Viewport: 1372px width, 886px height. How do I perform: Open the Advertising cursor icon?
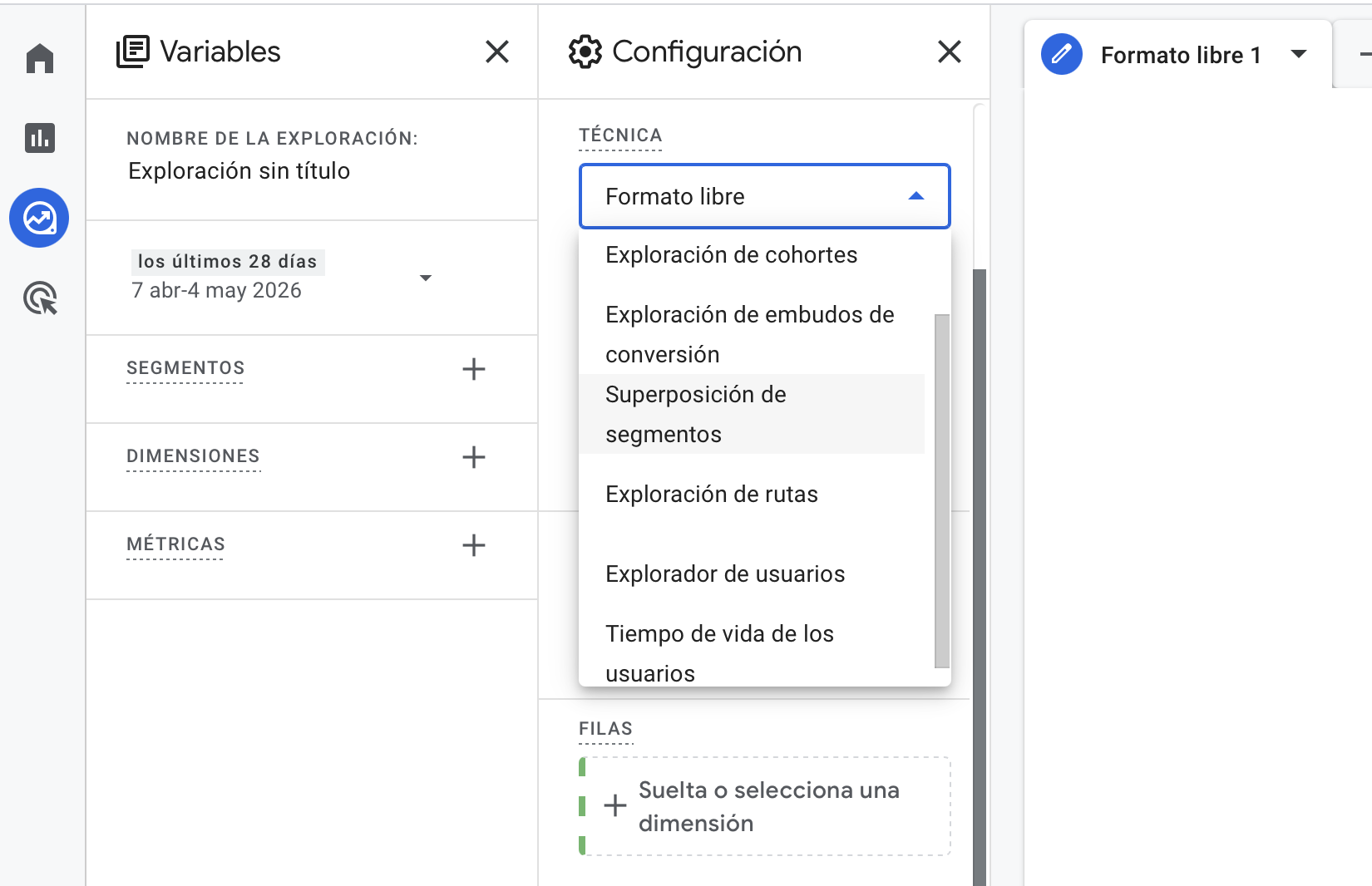40,298
